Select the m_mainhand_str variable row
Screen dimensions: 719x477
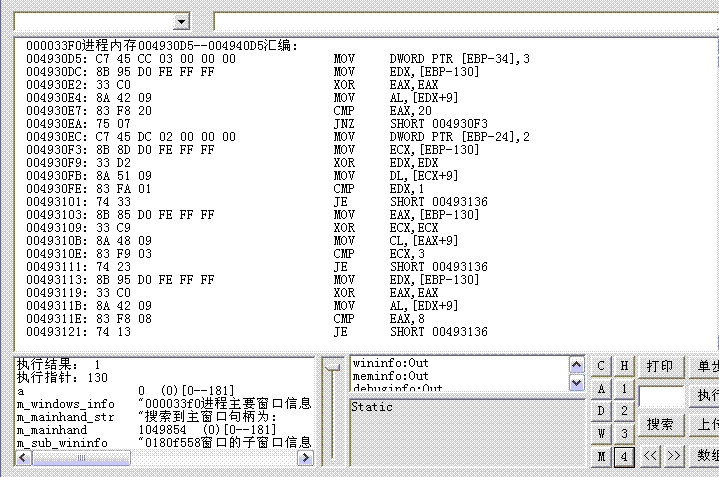[147, 417]
